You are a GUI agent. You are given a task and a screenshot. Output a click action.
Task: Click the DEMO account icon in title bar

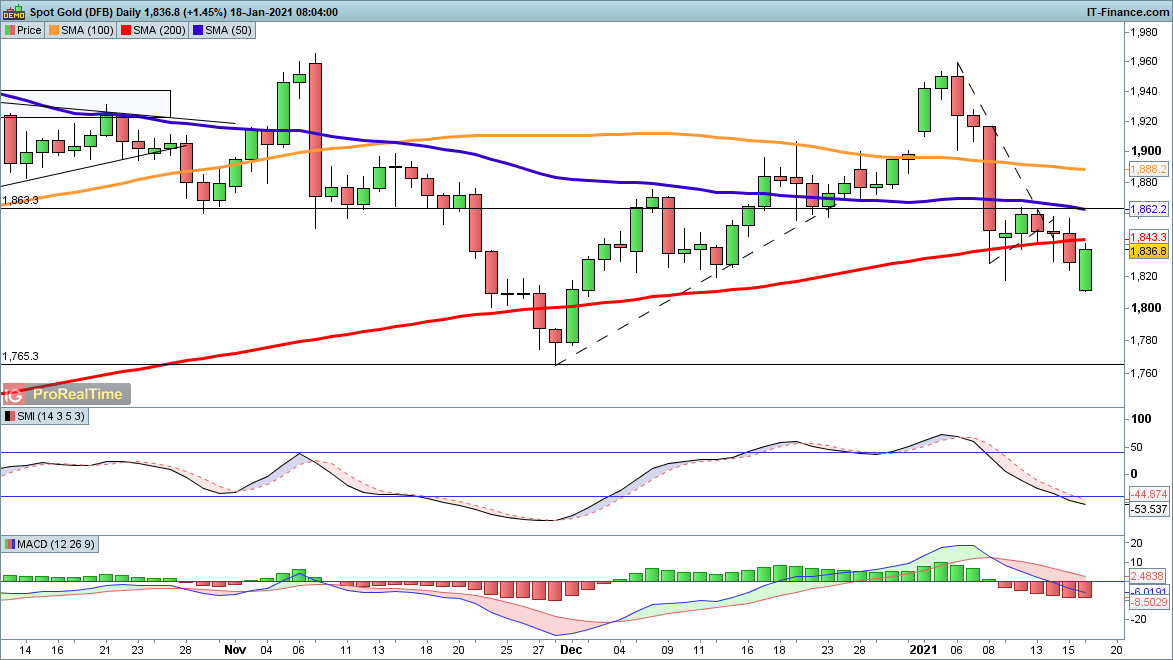(x=14, y=12)
